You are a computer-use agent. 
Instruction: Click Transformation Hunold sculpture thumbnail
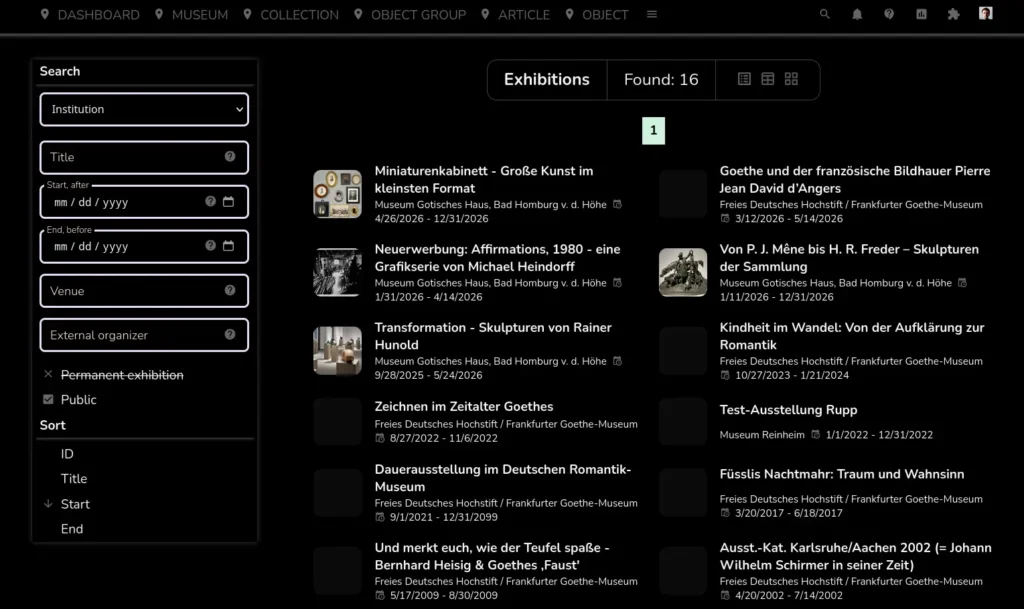(338, 351)
